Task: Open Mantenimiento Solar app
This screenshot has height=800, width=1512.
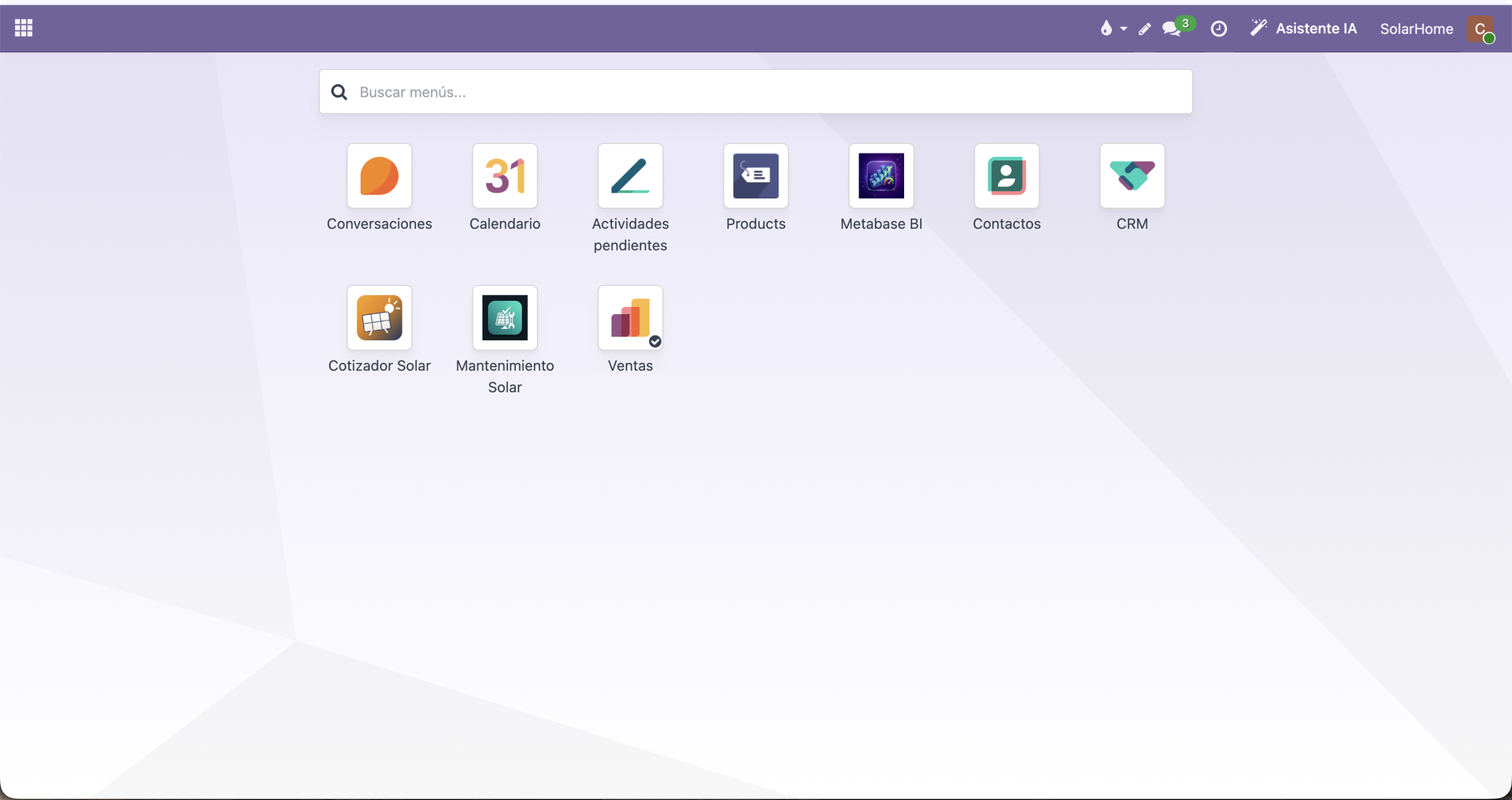Action: [x=505, y=317]
